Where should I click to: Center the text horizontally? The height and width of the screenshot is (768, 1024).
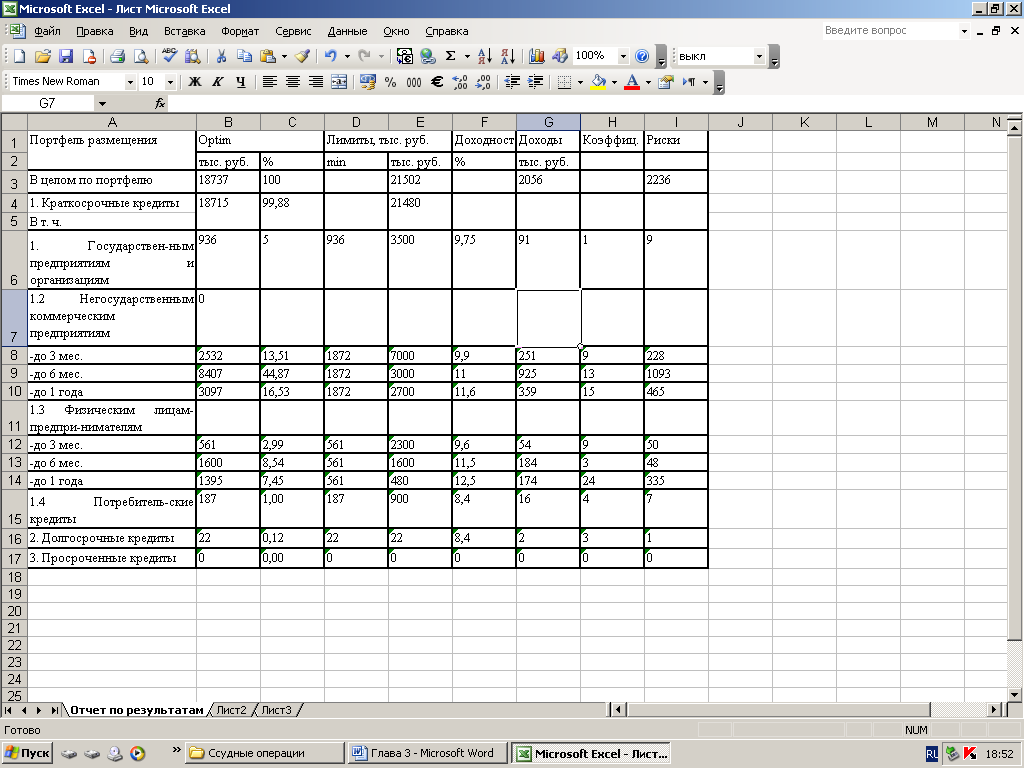[x=293, y=82]
